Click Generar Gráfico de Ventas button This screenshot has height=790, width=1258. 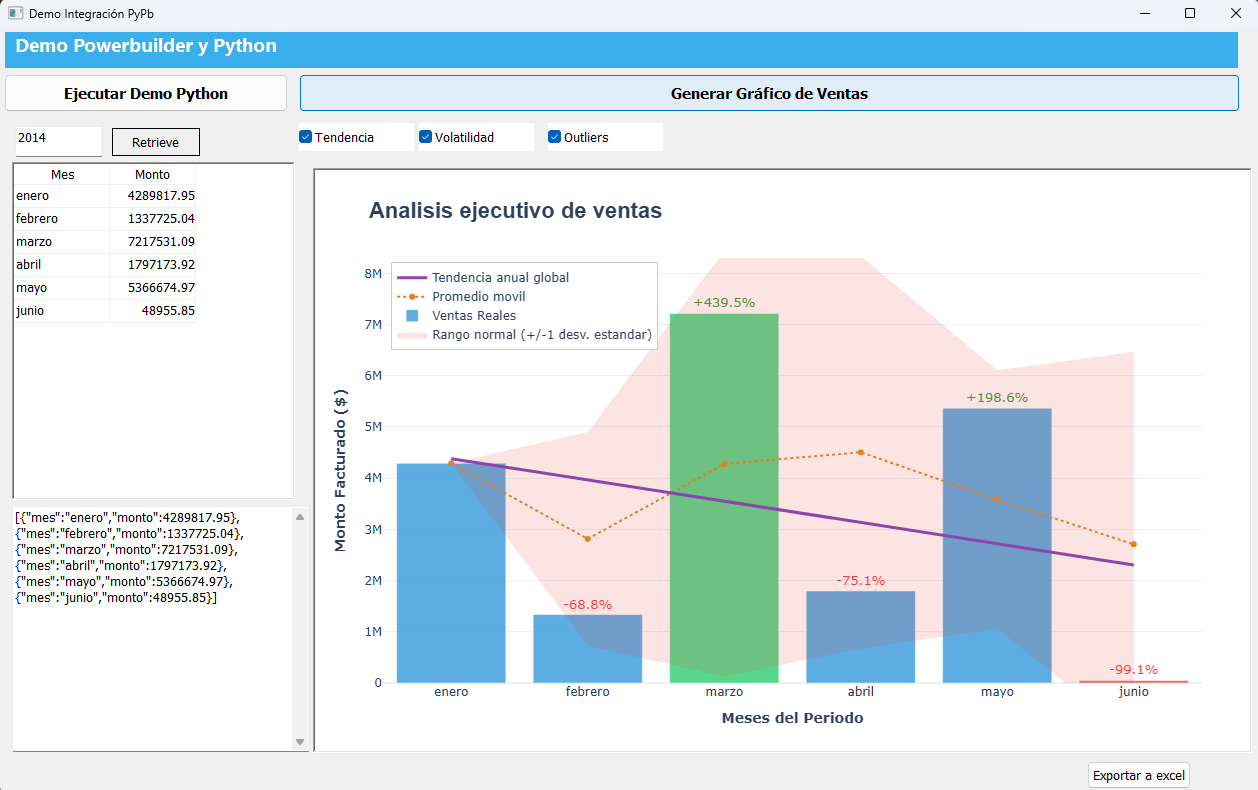click(769, 93)
